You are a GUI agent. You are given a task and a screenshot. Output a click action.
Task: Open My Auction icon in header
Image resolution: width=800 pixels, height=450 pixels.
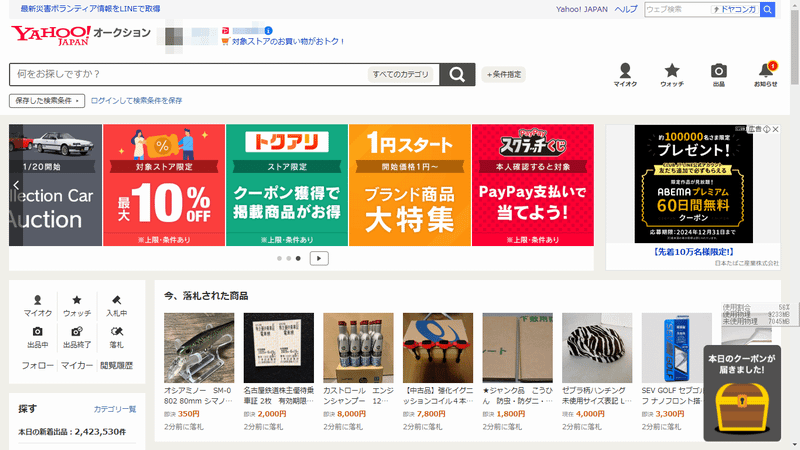click(x=625, y=75)
